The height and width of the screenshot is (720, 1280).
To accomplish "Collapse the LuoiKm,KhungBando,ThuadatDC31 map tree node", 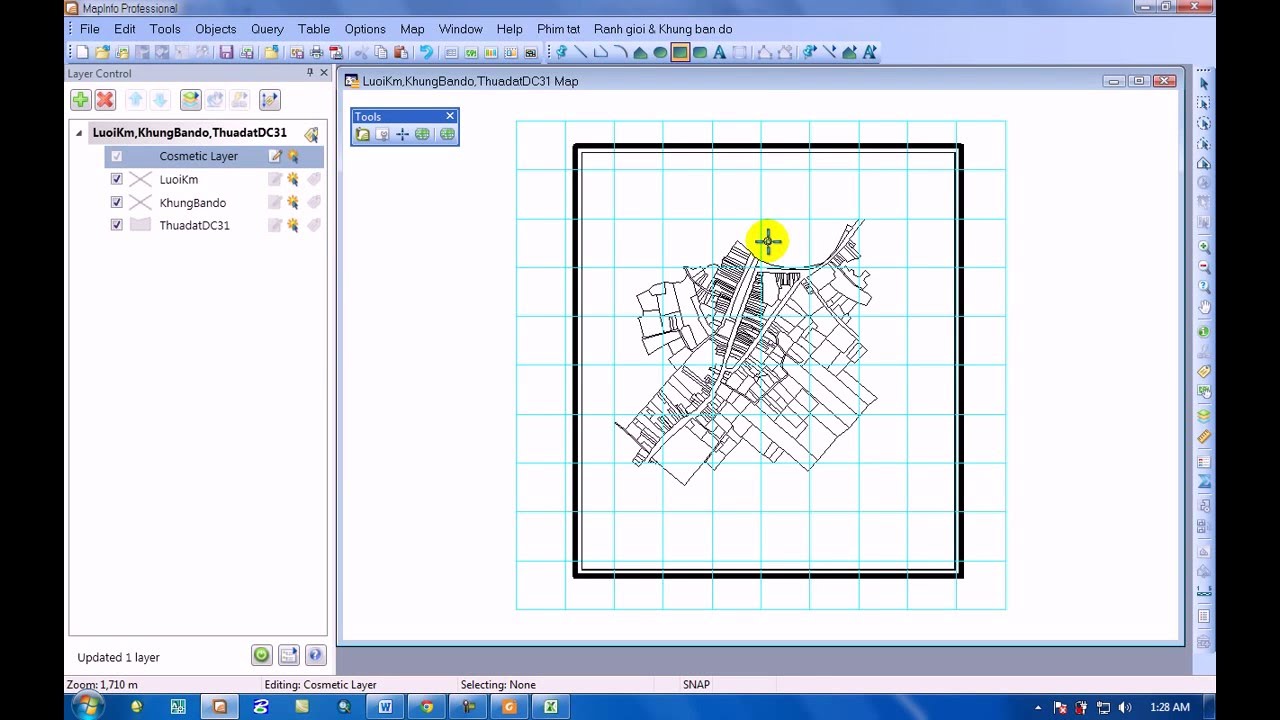I will 79,132.
